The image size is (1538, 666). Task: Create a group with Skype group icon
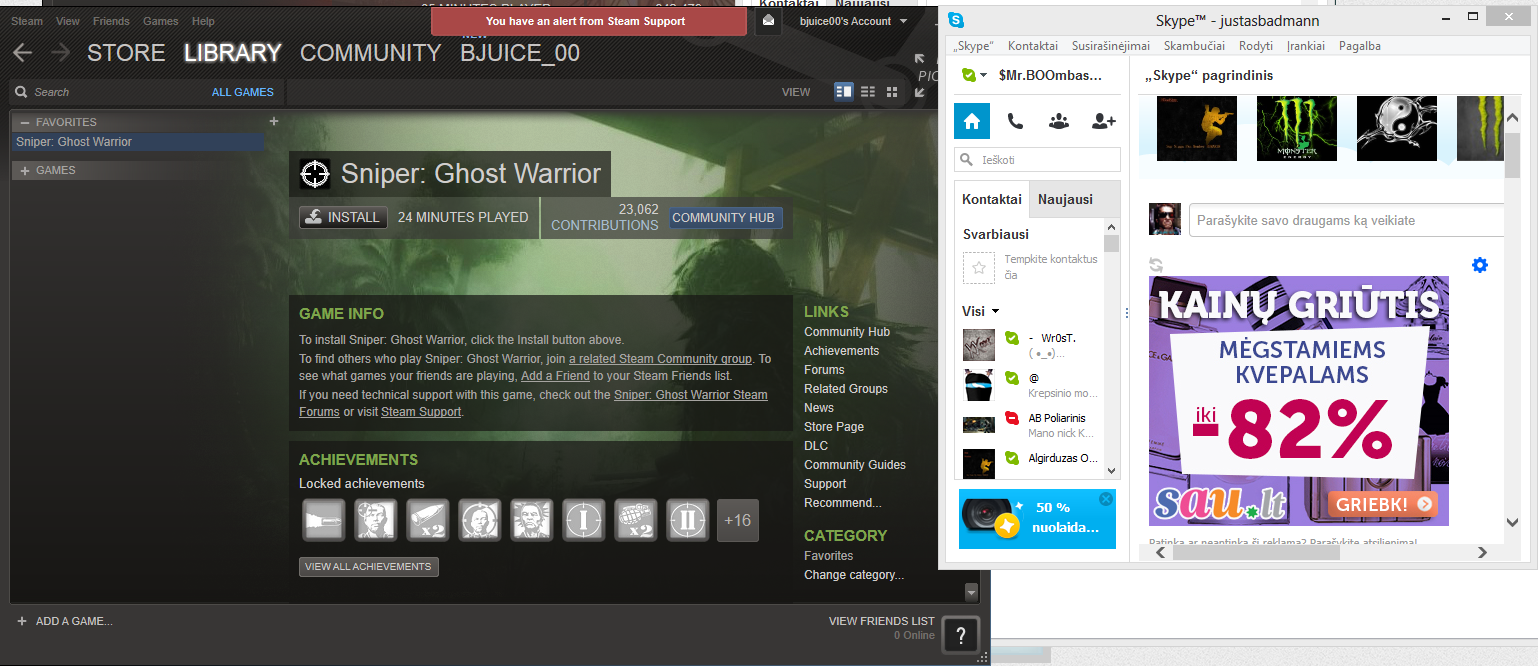(1059, 121)
